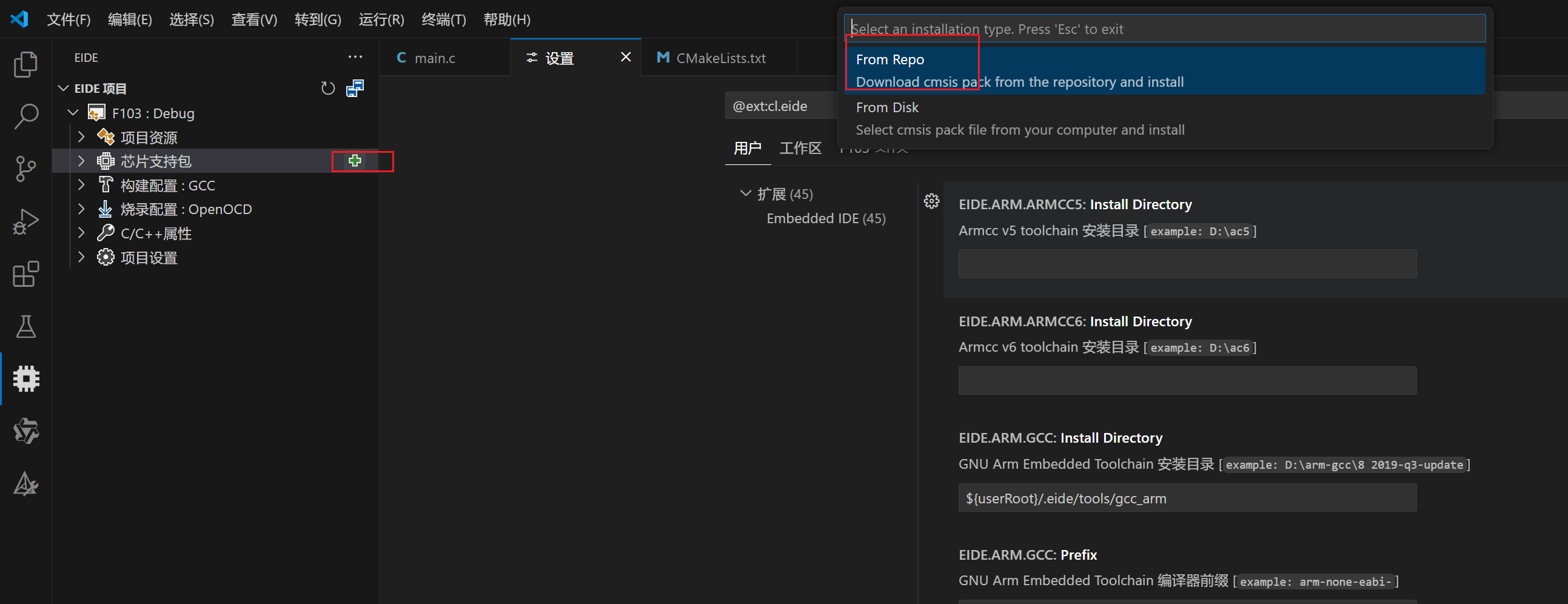Expand 构建配置 : GCC node
1568x604 pixels.
click(81, 184)
